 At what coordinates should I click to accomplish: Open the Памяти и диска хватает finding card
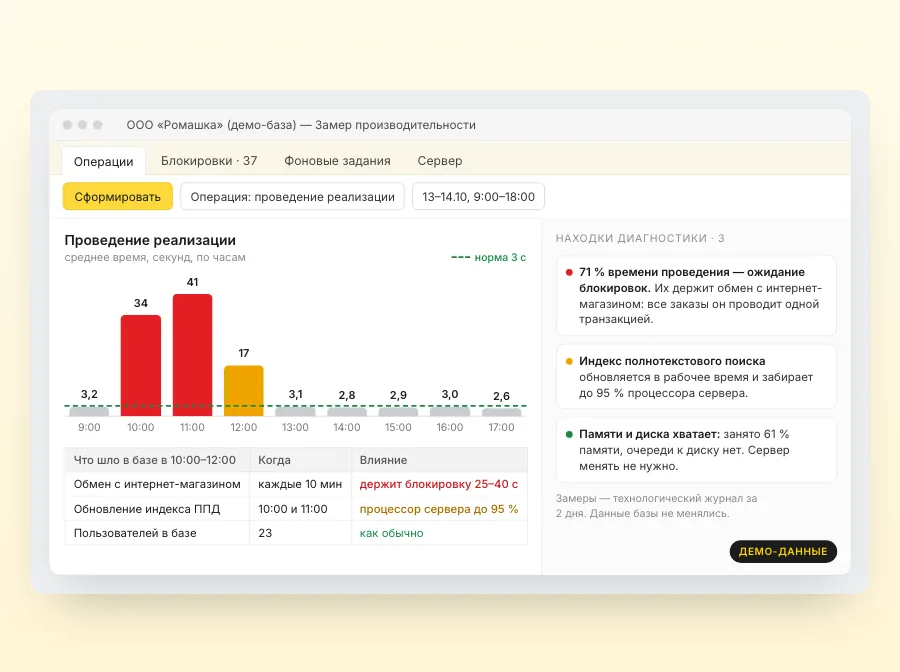(x=696, y=450)
